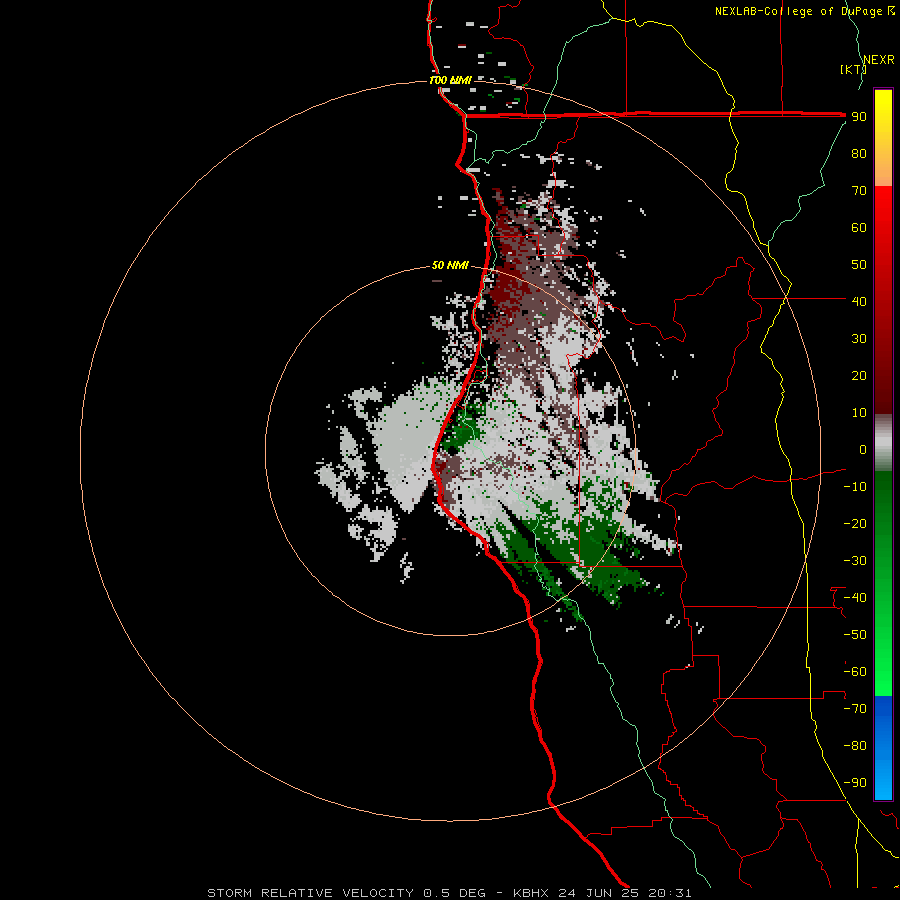Click the 70 value on the velocity scale
The width and height of the screenshot is (900, 900).
pos(859,191)
